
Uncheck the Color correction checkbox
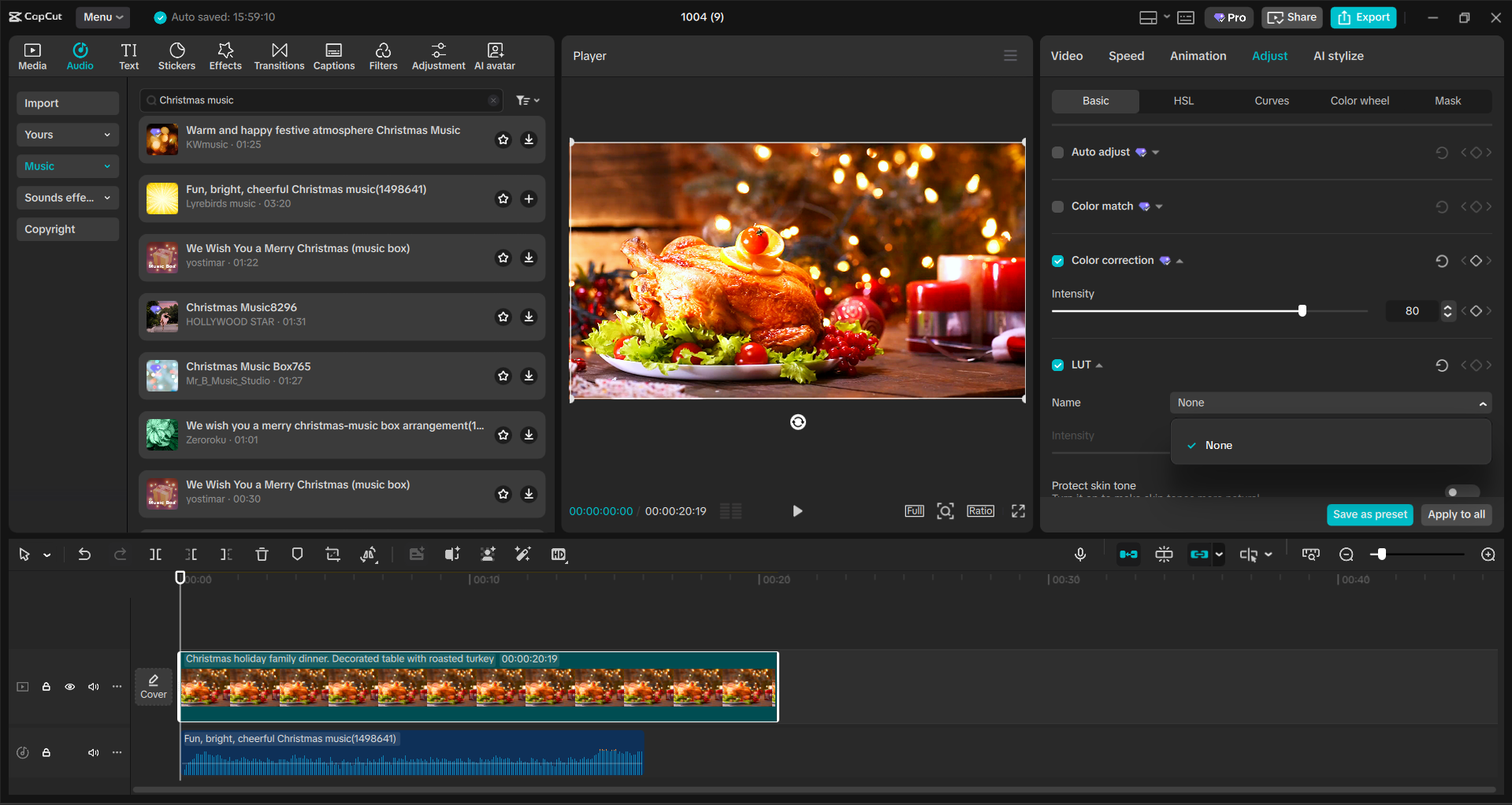[1058, 261]
